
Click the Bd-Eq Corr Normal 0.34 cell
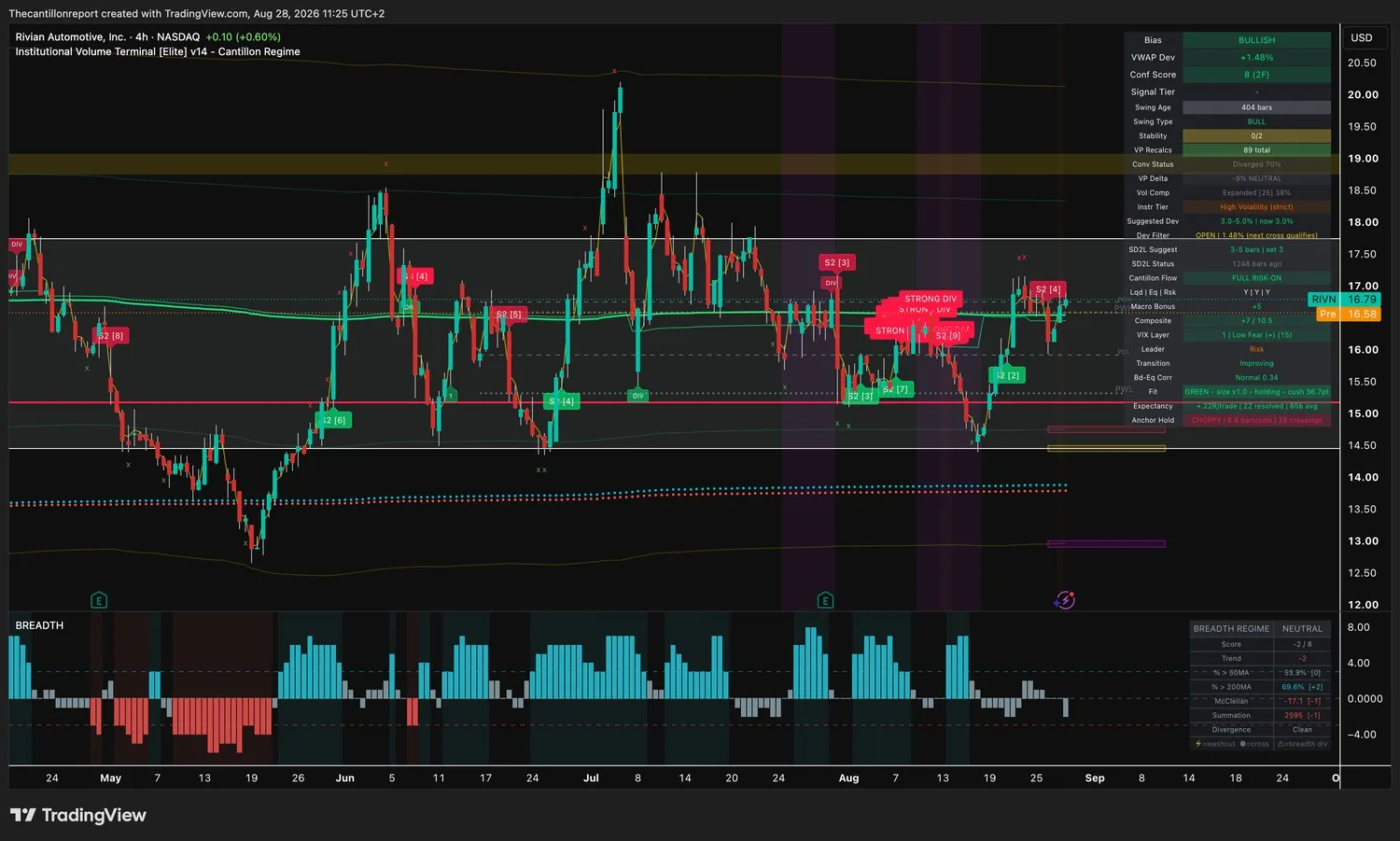pos(1256,377)
